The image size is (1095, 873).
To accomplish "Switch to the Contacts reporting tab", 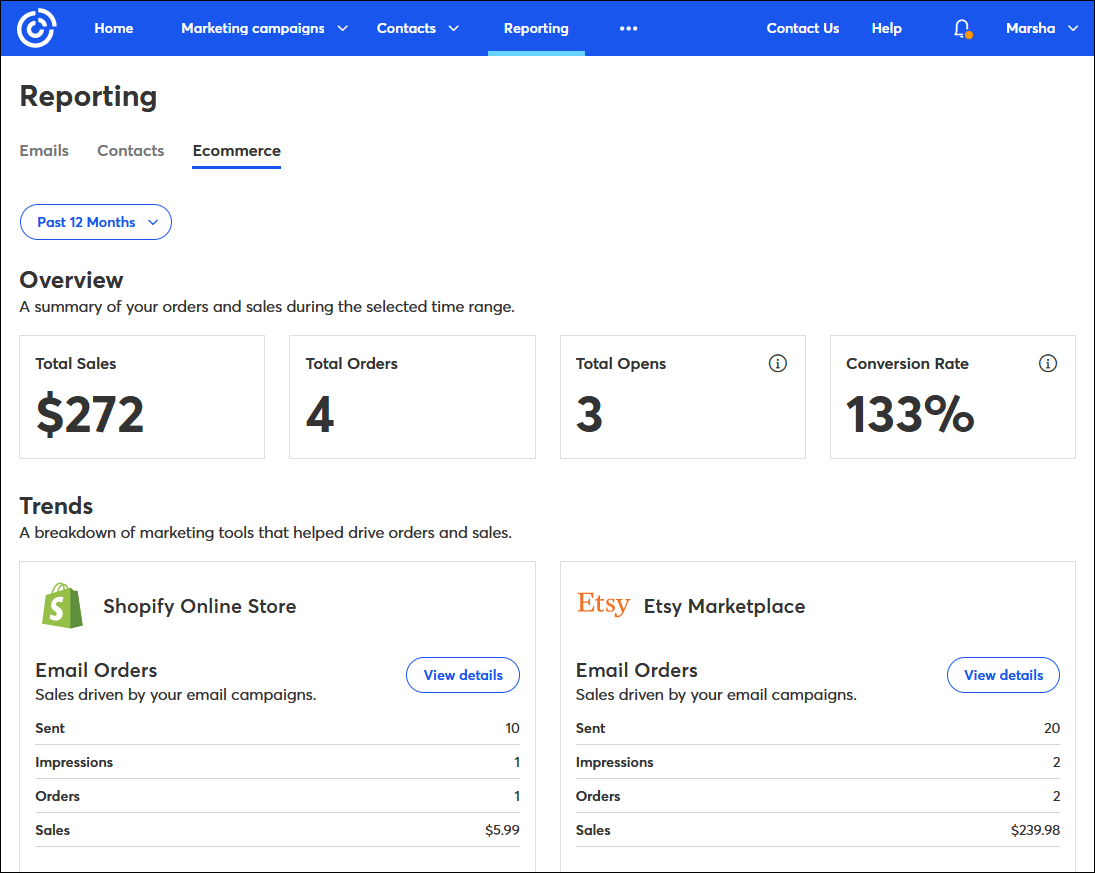I will [131, 151].
